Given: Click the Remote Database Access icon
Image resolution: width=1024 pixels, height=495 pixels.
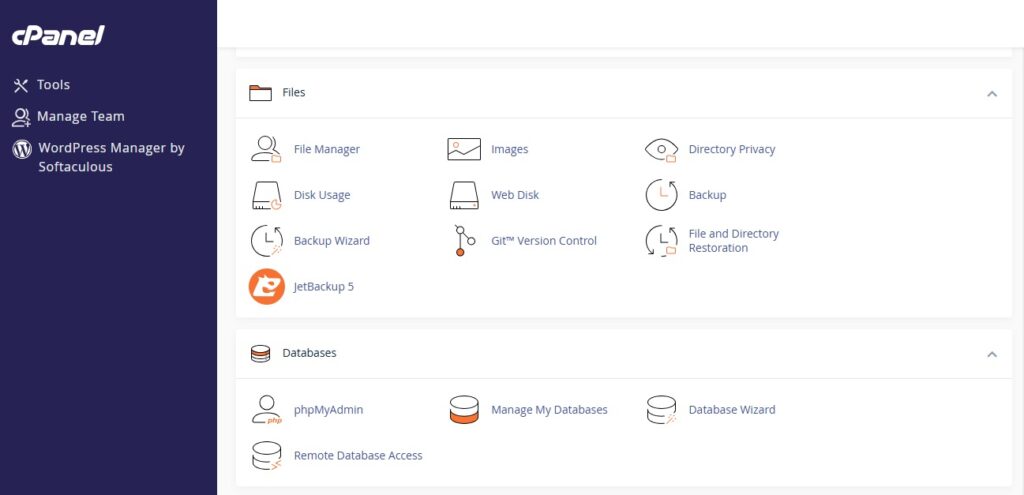Looking at the screenshot, I should (x=266, y=456).
